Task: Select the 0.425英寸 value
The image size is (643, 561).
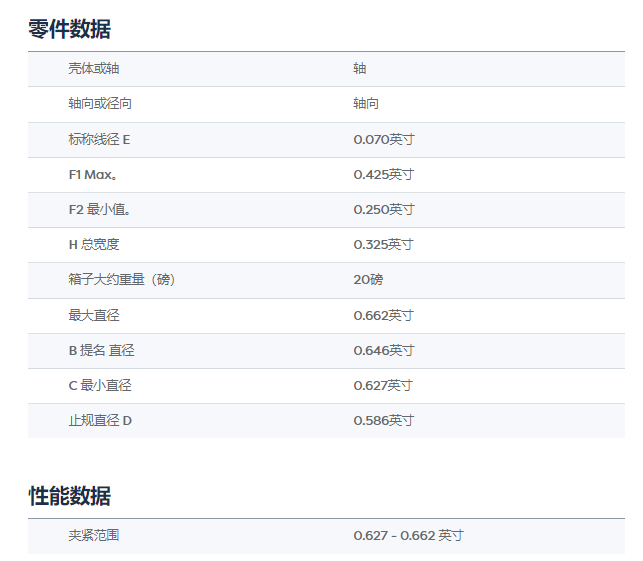Action: (x=383, y=174)
